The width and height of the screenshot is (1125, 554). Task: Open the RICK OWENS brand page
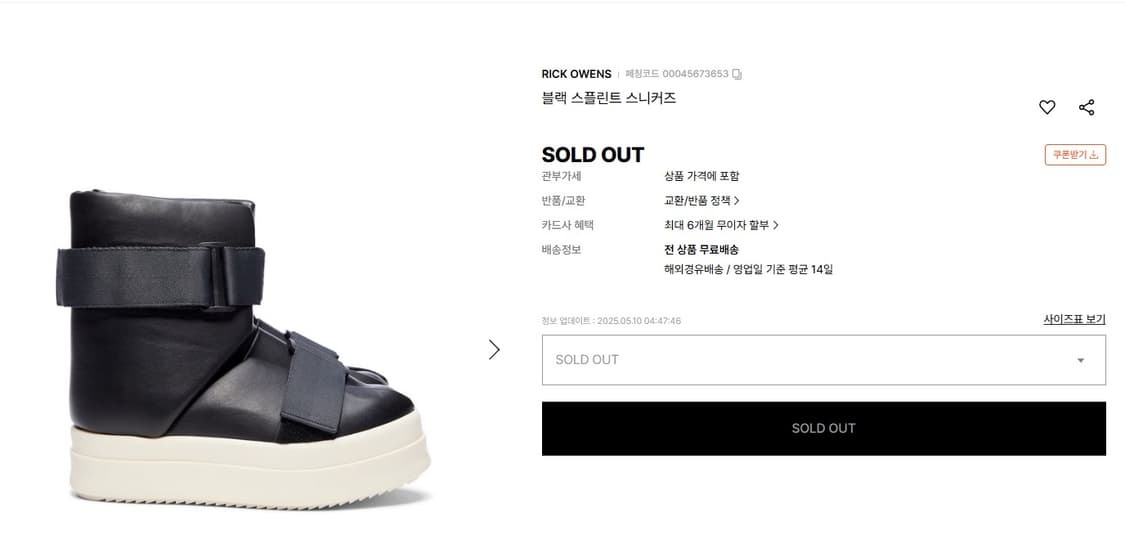576,74
